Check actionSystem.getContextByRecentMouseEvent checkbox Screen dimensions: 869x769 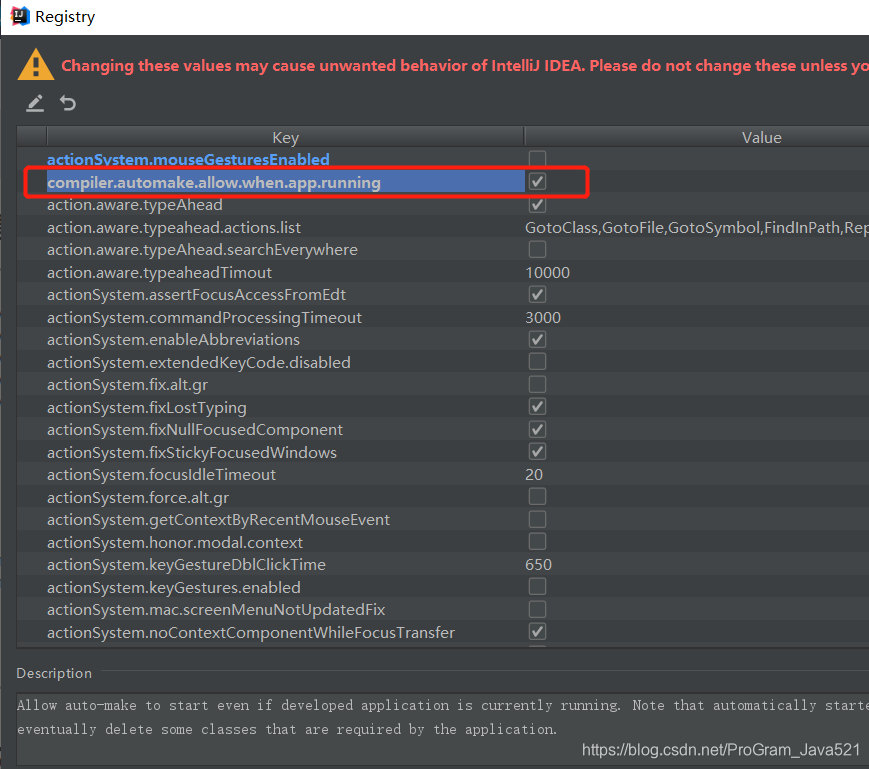(537, 519)
